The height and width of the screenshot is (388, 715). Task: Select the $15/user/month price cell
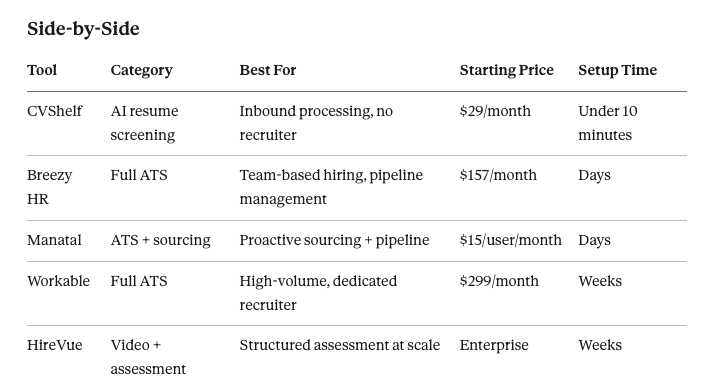(x=511, y=240)
